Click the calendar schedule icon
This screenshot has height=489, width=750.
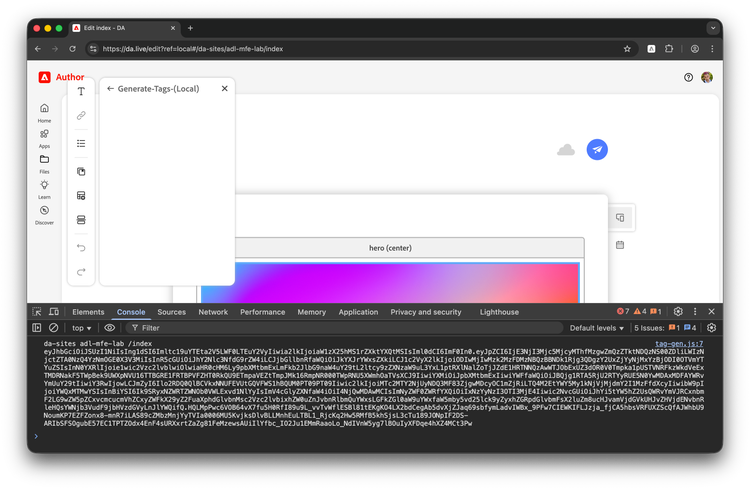tap(620, 245)
